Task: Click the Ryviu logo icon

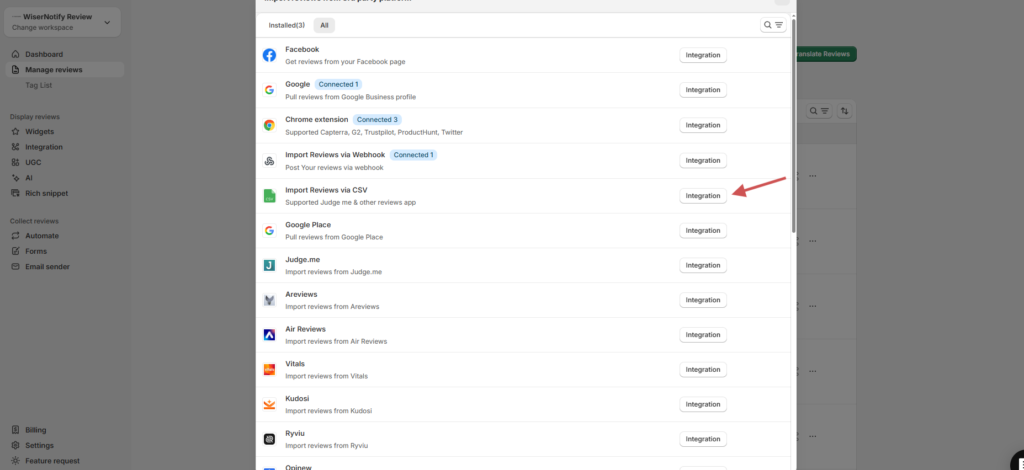Action: tap(269, 439)
